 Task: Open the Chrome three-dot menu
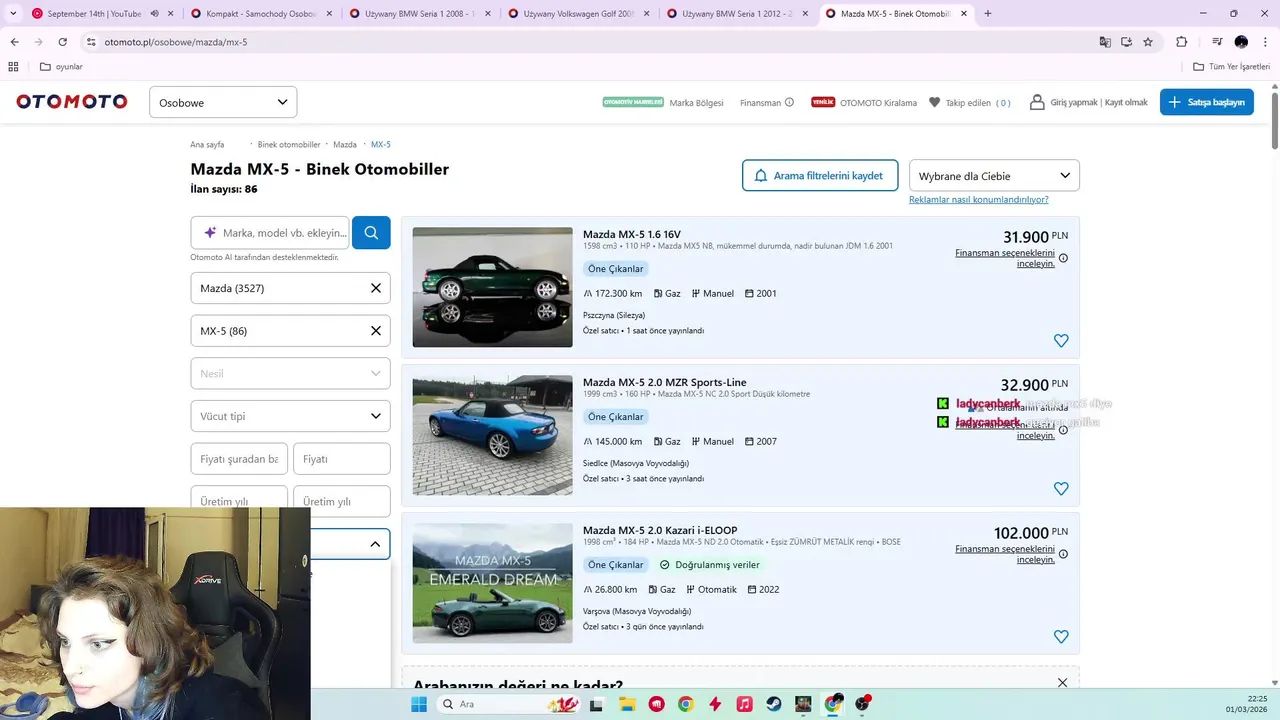pyautogui.click(x=1265, y=42)
